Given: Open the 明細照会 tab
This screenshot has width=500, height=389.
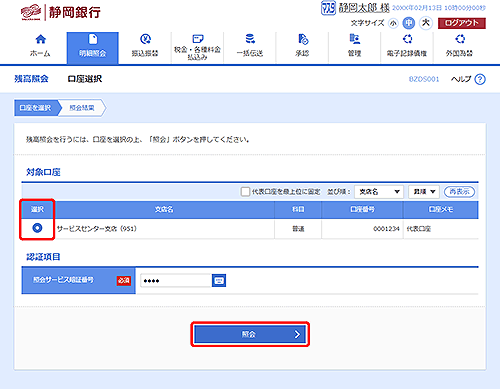Looking at the screenshot, I should [93, 47].
